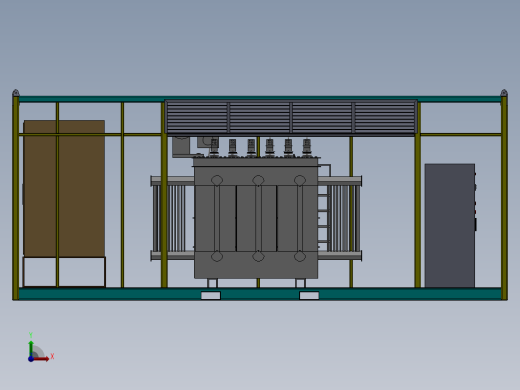The image size is (520, 390).
Task: Select the far-right olive corner post
Action: [x=504, y=198]
